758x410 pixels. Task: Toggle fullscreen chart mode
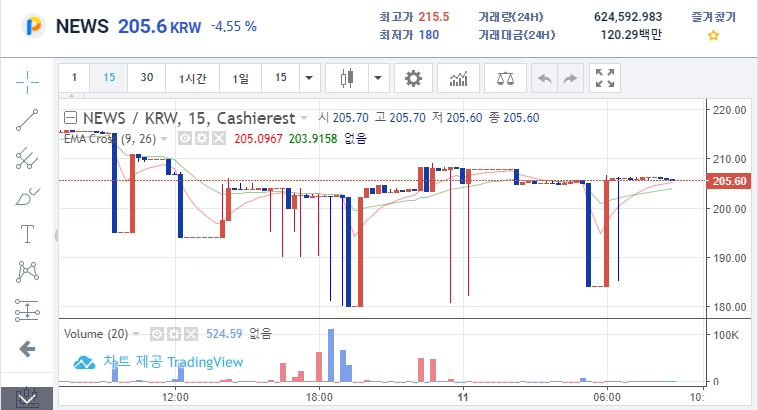pos(605,78)
